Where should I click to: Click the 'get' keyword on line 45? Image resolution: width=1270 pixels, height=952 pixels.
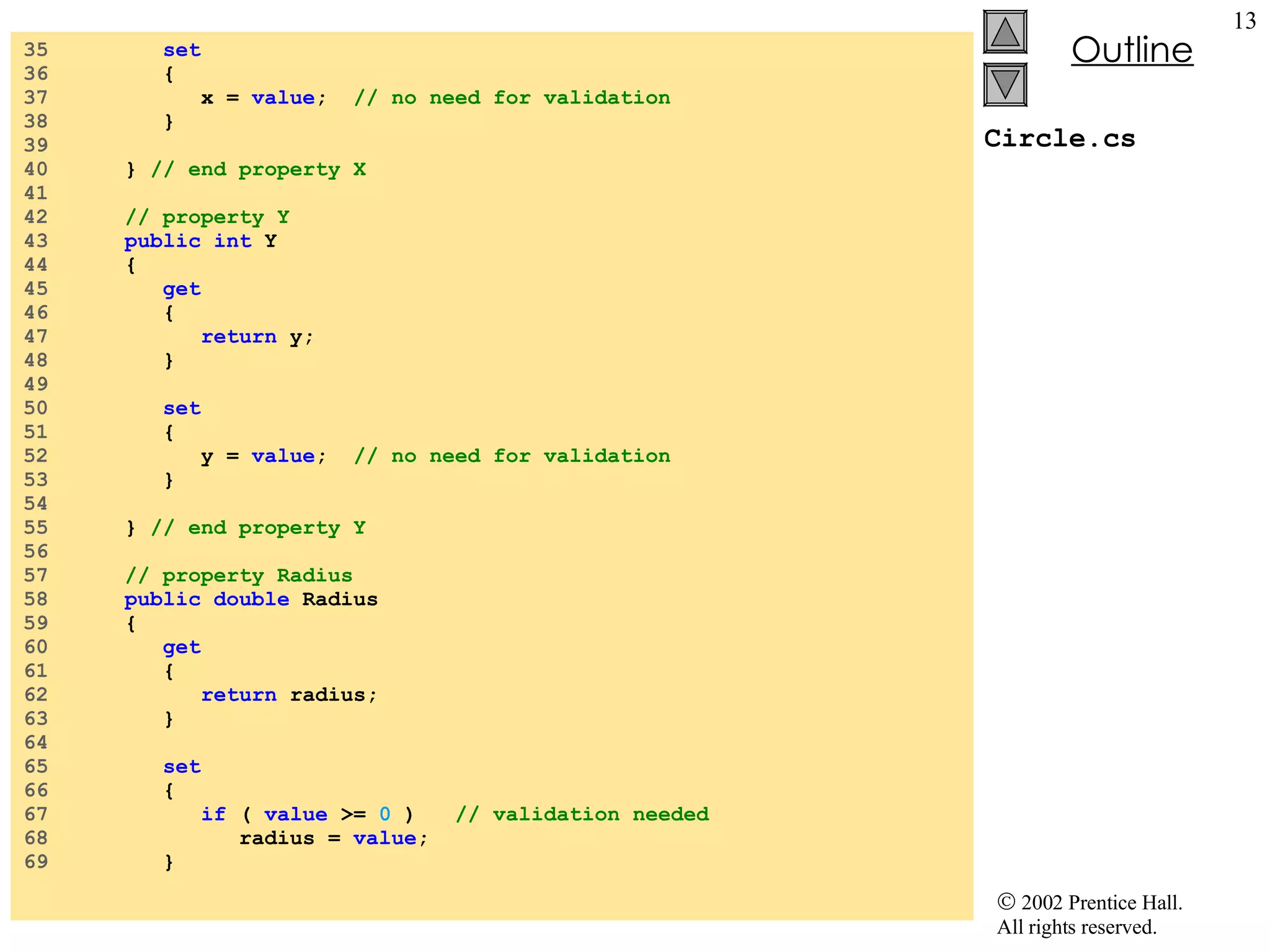(x=182, y=290)
